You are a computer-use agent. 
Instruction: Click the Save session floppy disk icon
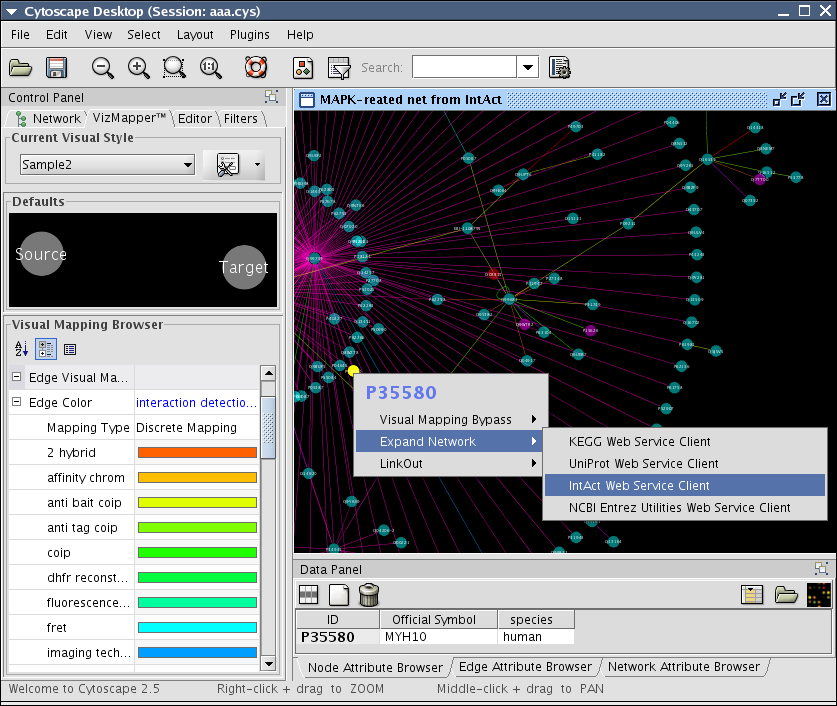point(56,68)
